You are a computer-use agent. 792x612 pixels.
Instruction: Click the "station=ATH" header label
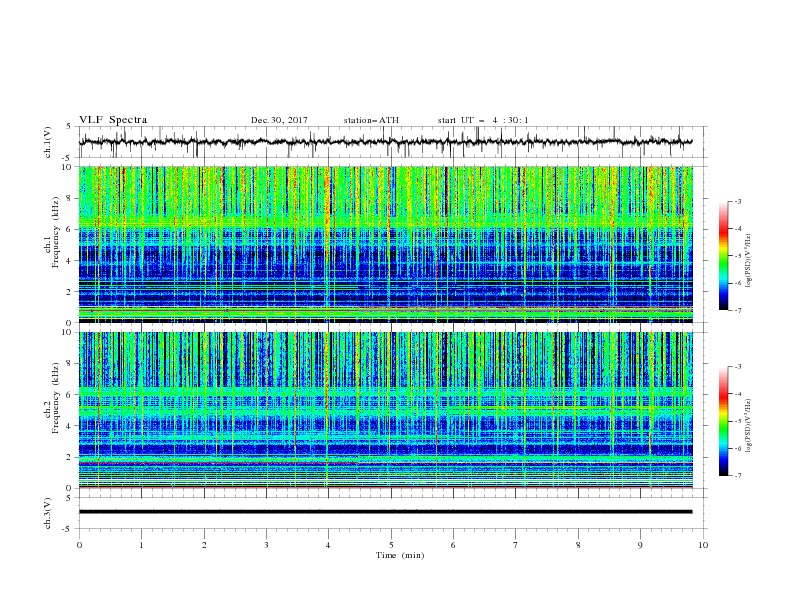pyautogui.click(x=371, y=120)
